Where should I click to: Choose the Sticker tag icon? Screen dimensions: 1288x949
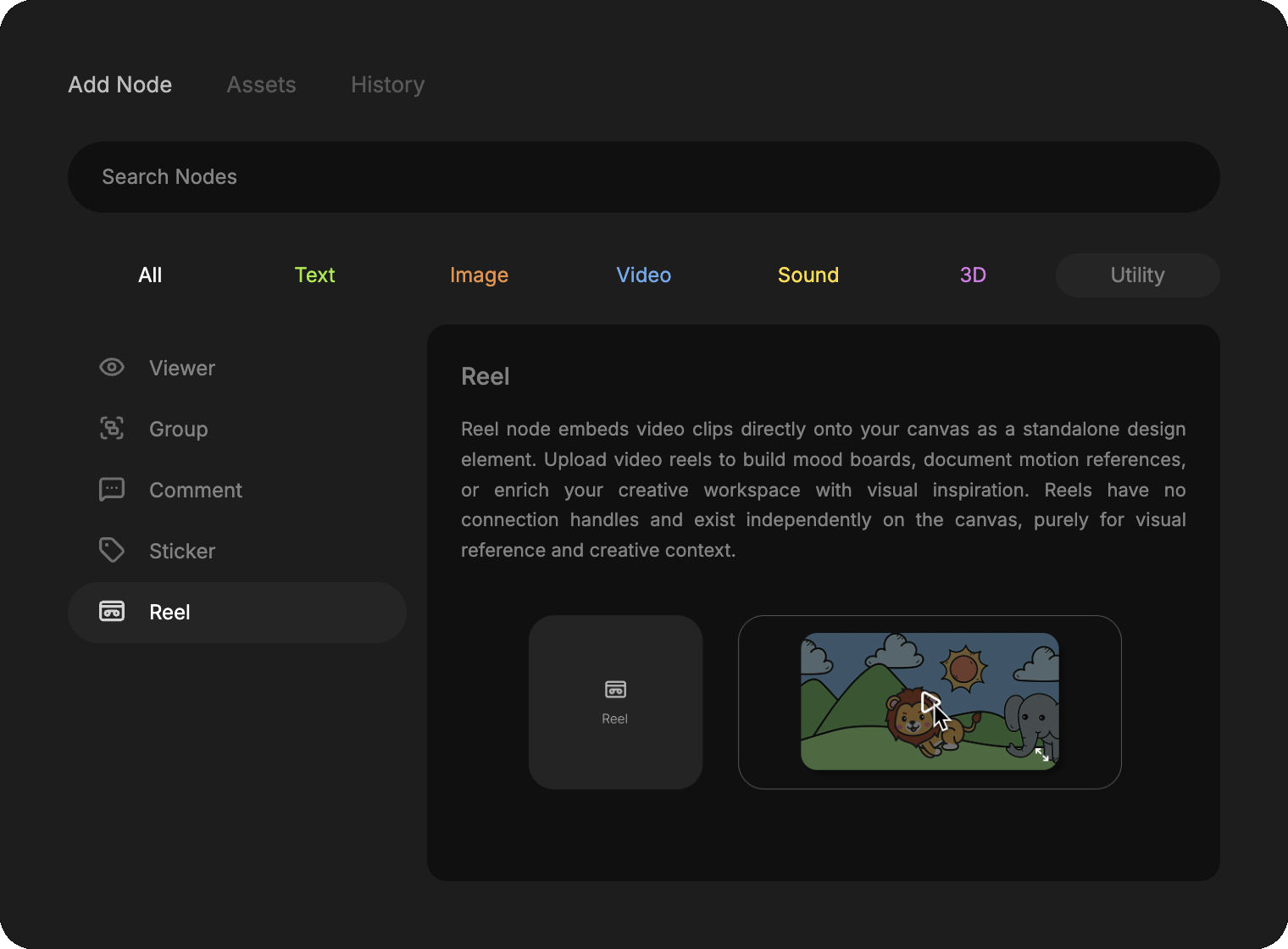(x=112, y=551)
